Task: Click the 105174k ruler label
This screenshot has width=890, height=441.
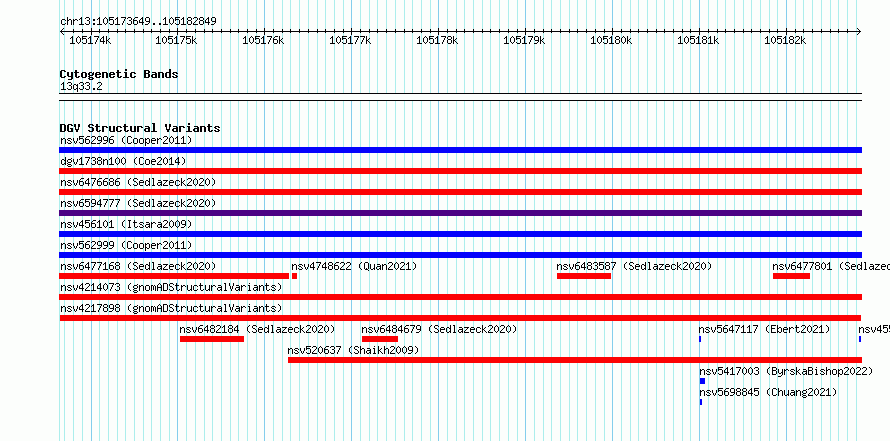Action: [90, 40]
